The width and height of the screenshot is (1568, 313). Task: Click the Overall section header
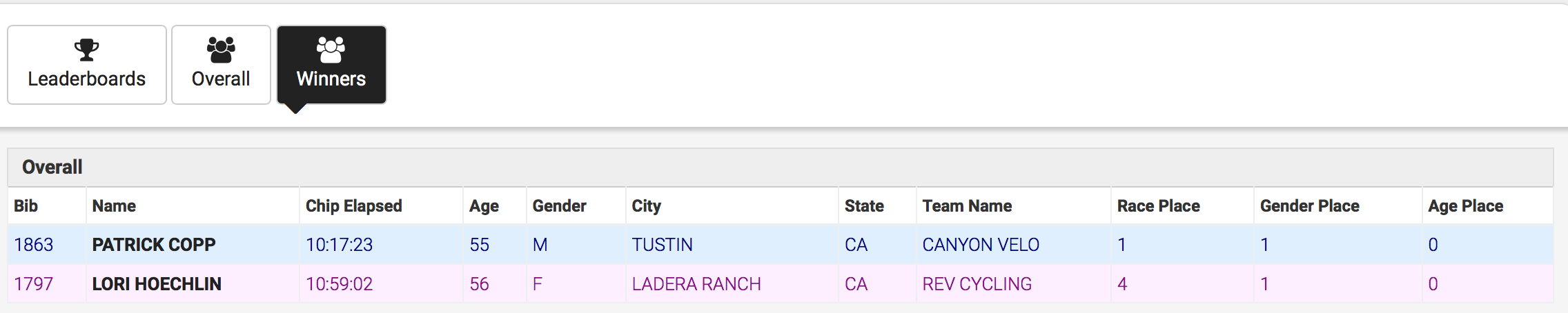click(52, 167)
